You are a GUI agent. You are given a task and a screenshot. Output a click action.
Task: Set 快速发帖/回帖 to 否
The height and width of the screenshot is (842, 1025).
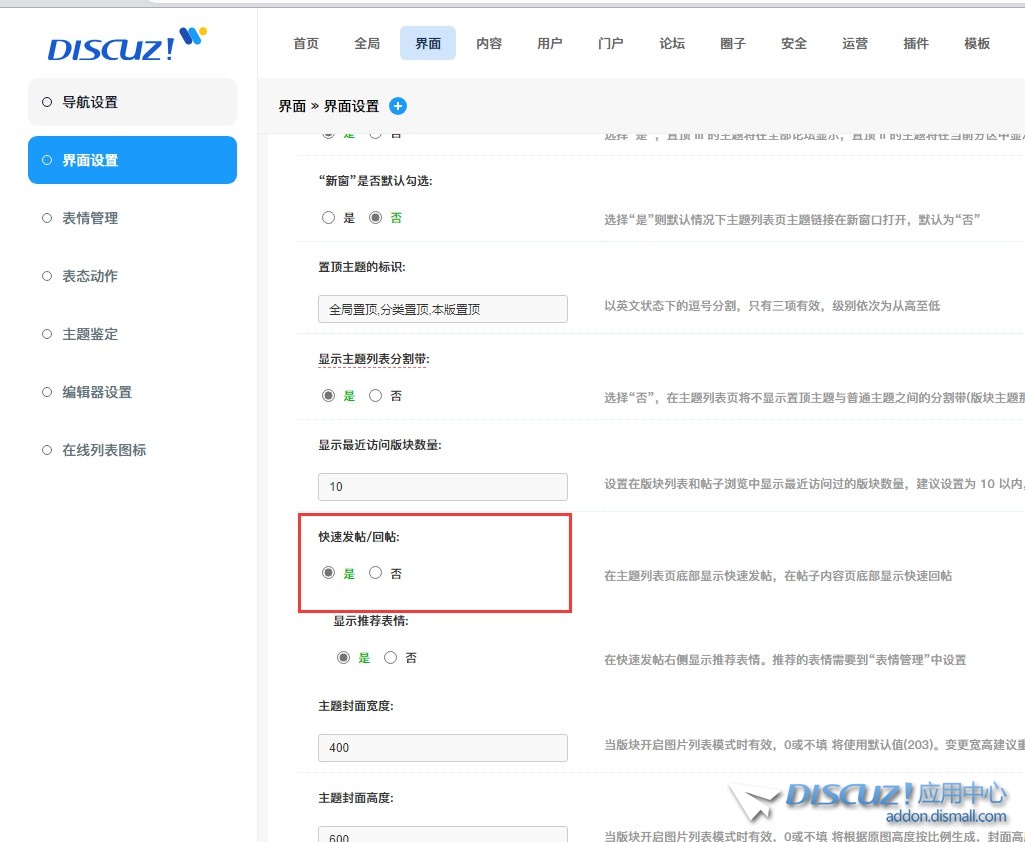click(x=376, y=573)
